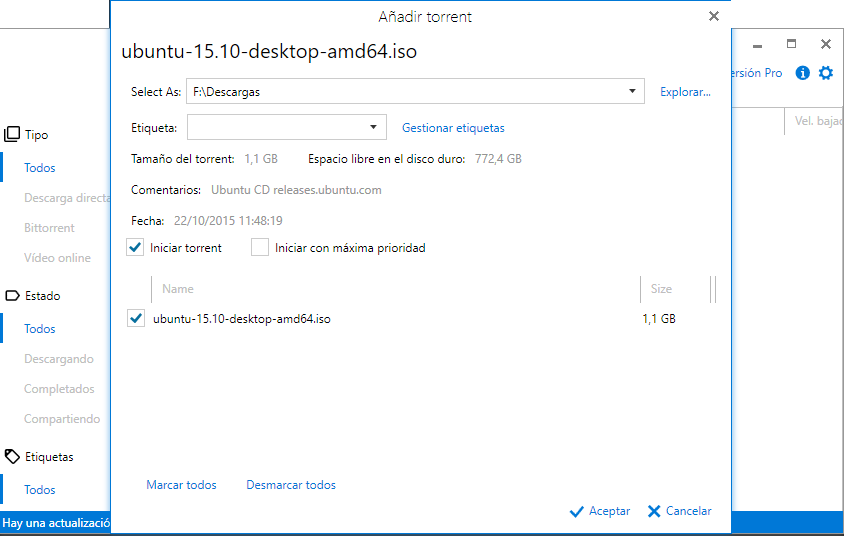
Task: Select the ubuntu-15.10-desktop-amd64.iso file row name
Action: click(x=242, y=319)
